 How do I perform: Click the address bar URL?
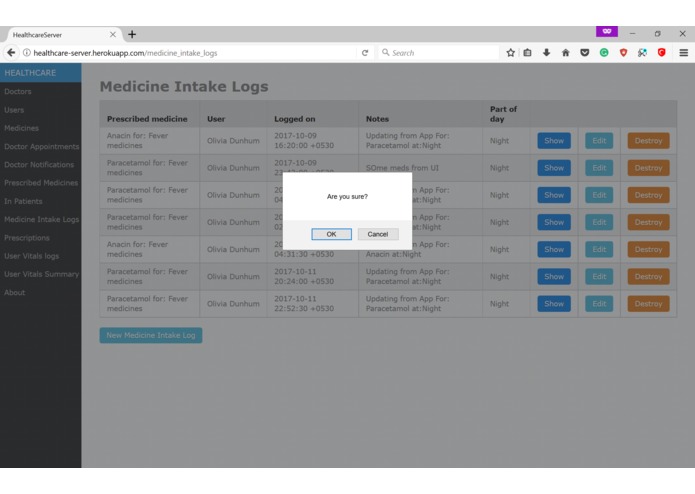coord(125,53)
